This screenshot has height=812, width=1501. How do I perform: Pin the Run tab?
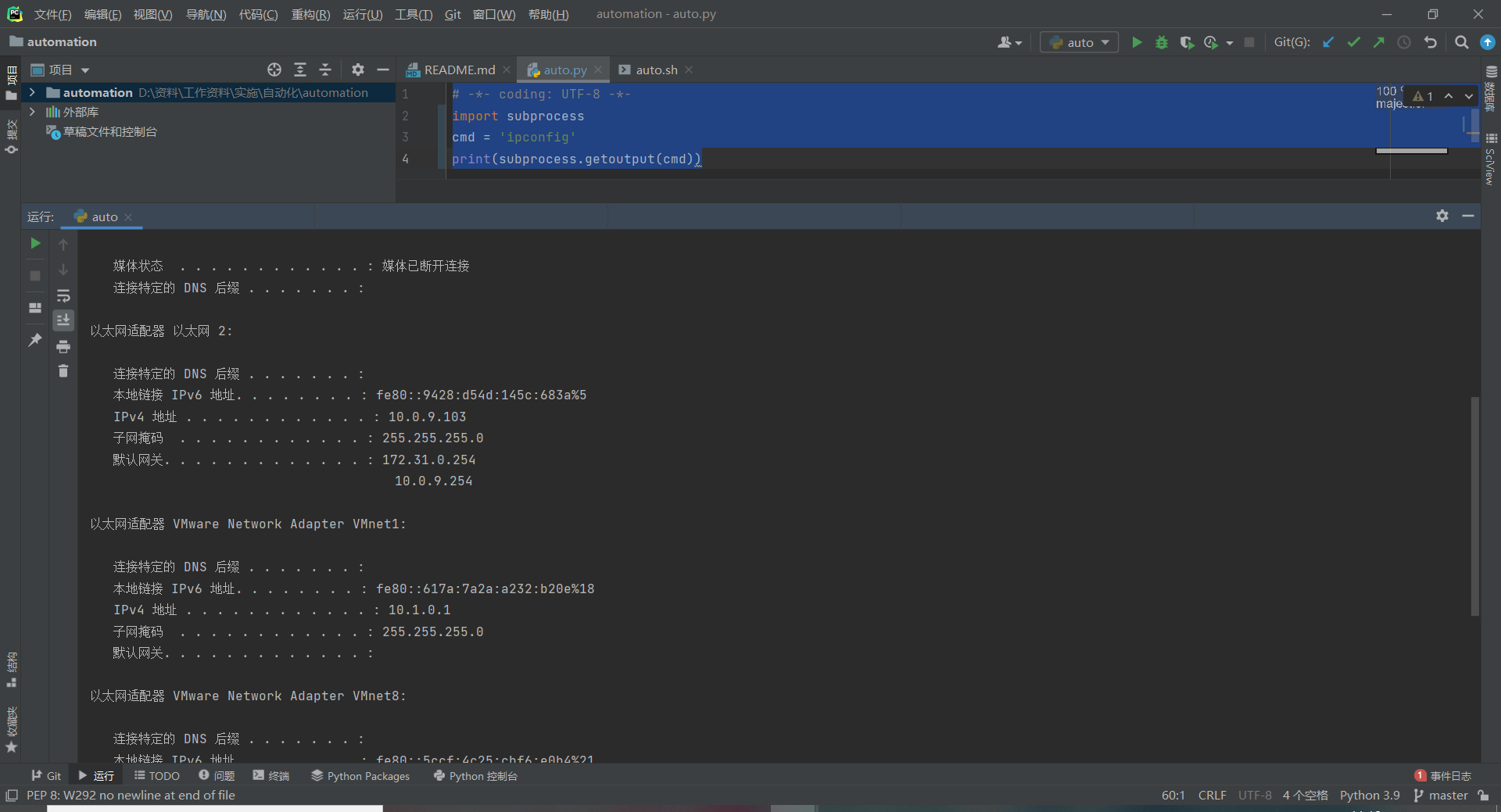click(35, 340)
